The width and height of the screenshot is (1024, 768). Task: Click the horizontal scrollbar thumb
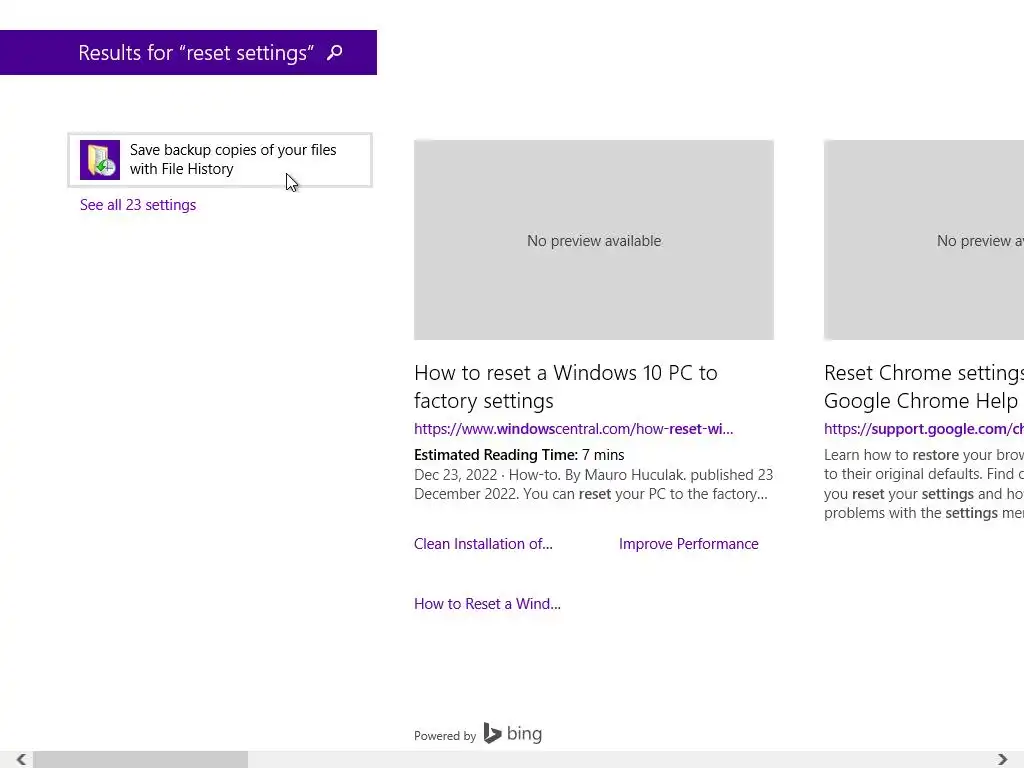[x=140, y=760]
